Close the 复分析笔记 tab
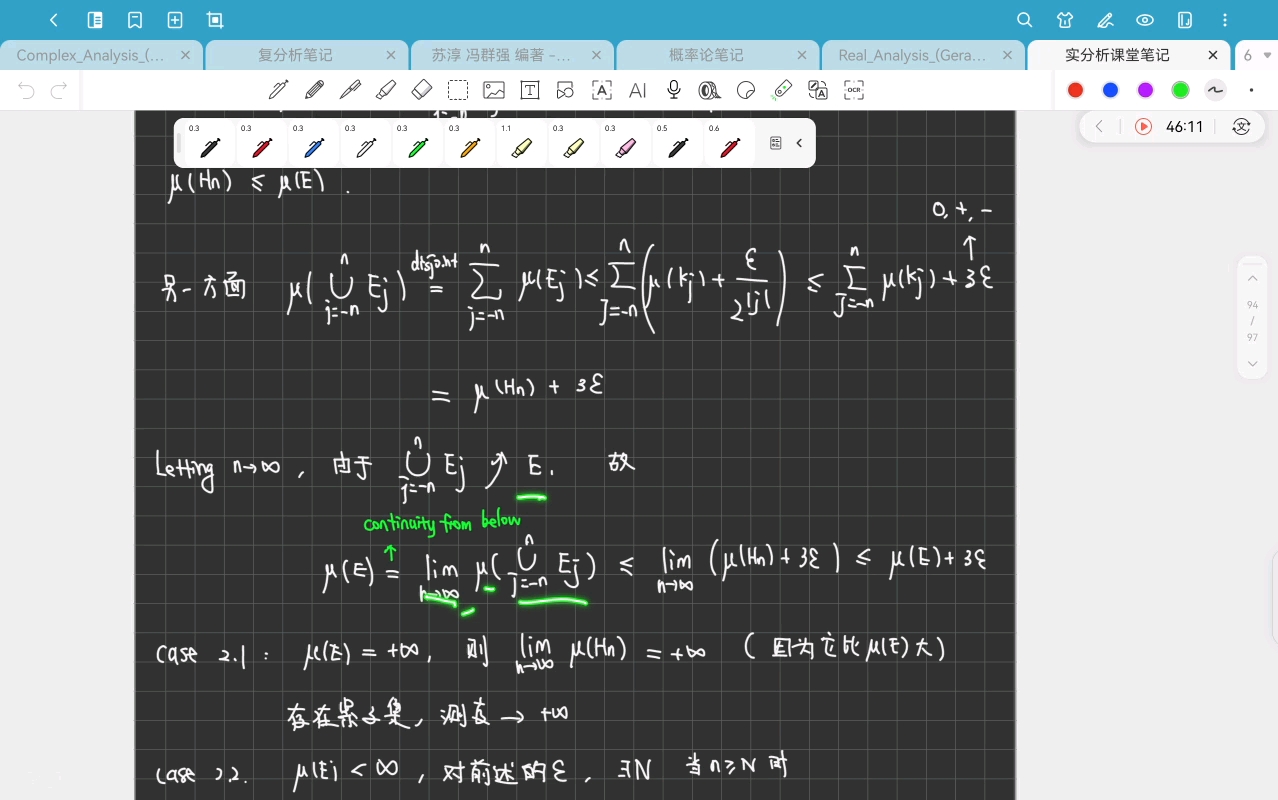Screen dimensions: 1278x800 (391, 55)
